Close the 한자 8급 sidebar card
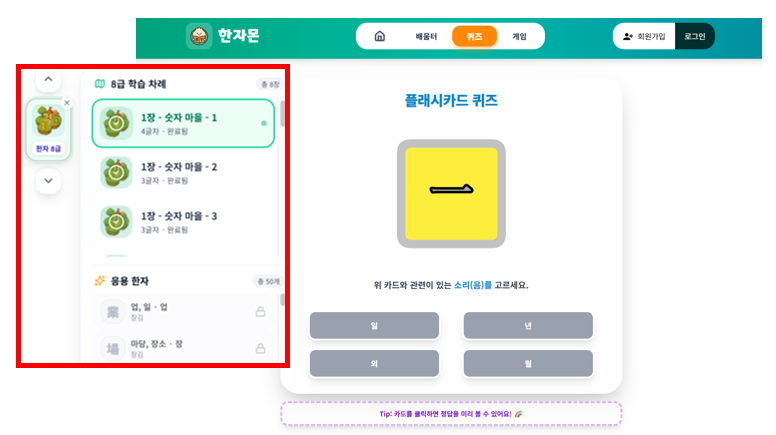Screen dimensions: 776x435 (67, 103)
